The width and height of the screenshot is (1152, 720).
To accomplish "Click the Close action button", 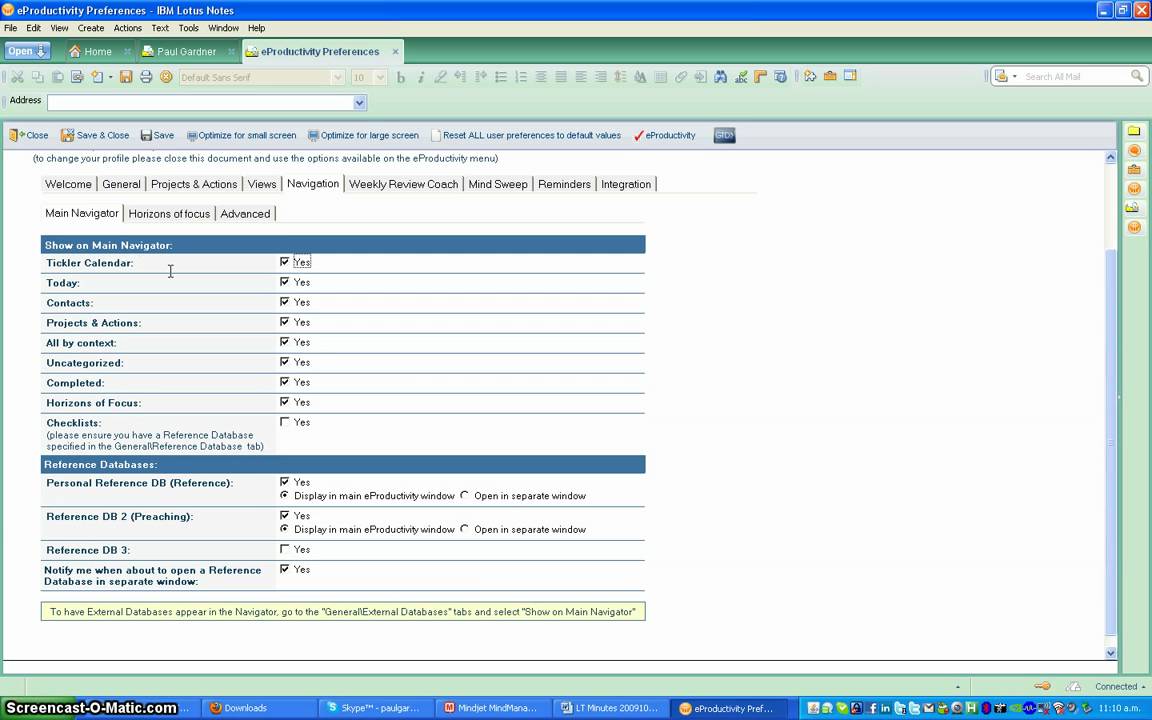I will point(29,135).
